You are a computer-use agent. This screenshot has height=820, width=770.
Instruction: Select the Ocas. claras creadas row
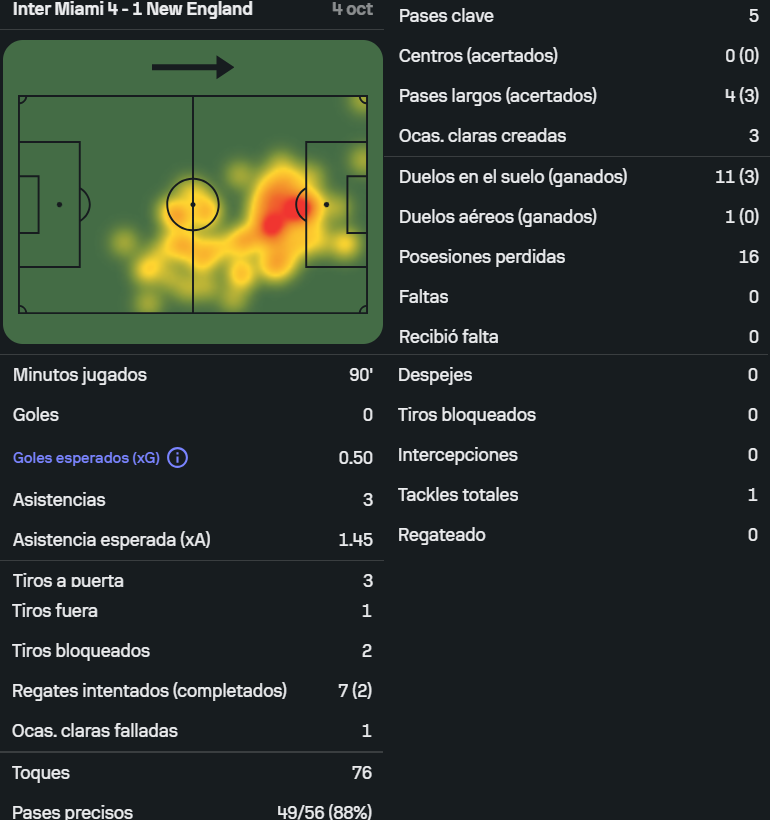[577, 136]
